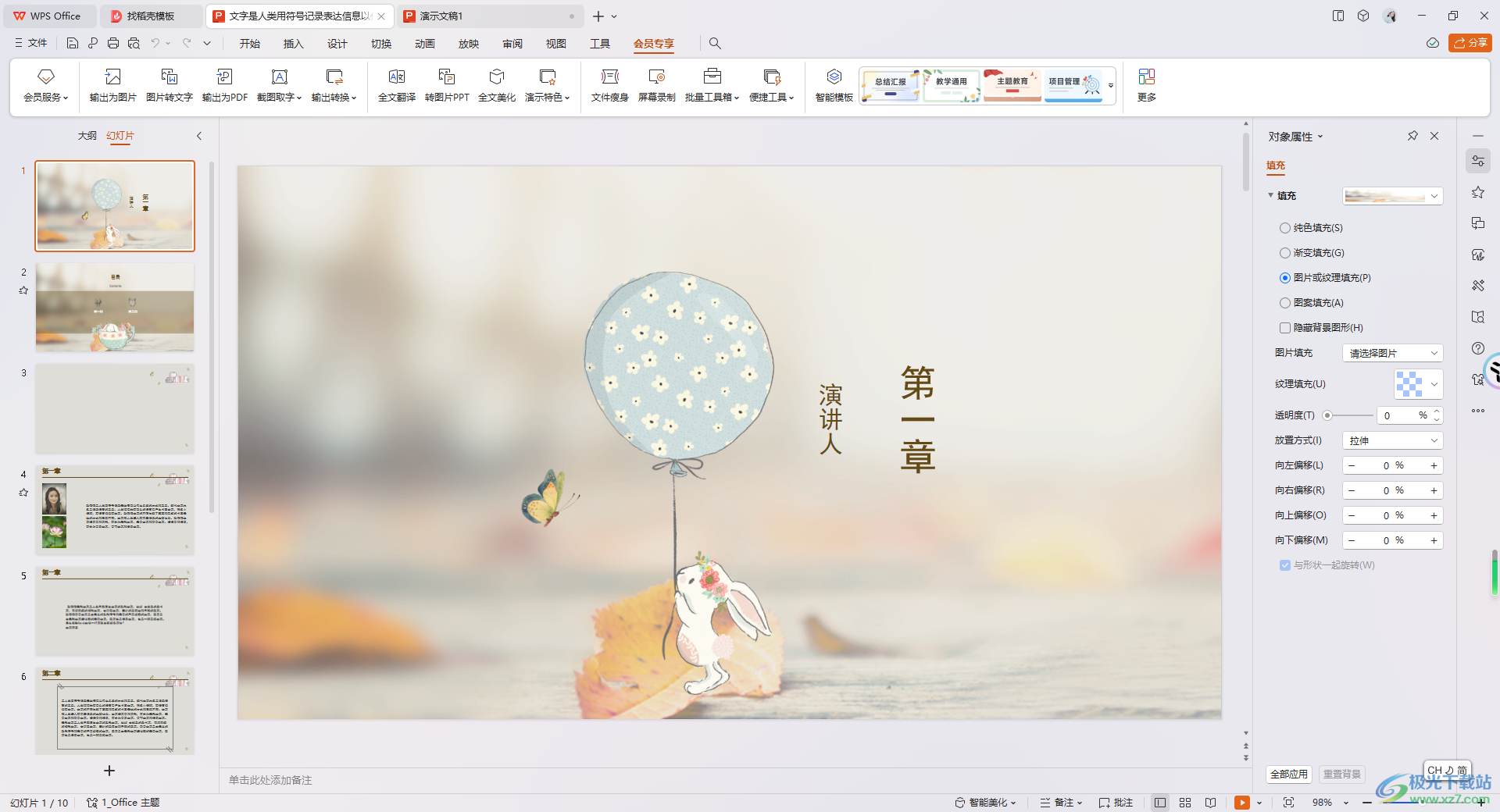Screen dimensions: 1500x812
Task: Pin the 对象属性 panel
Action: click(1412, 136)
